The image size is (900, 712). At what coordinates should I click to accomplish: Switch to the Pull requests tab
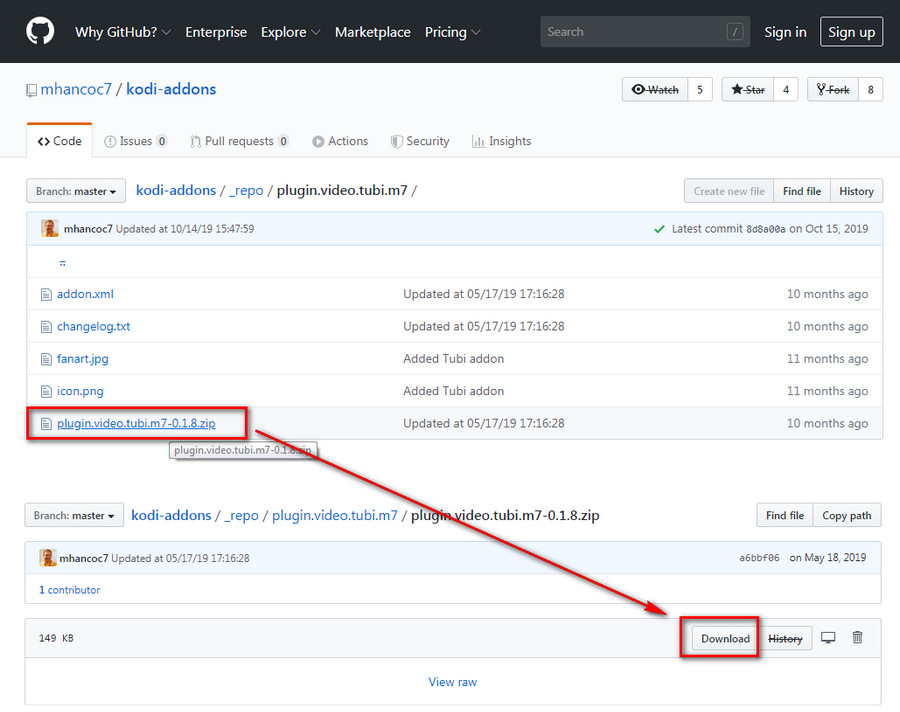(x=239, y=141)
